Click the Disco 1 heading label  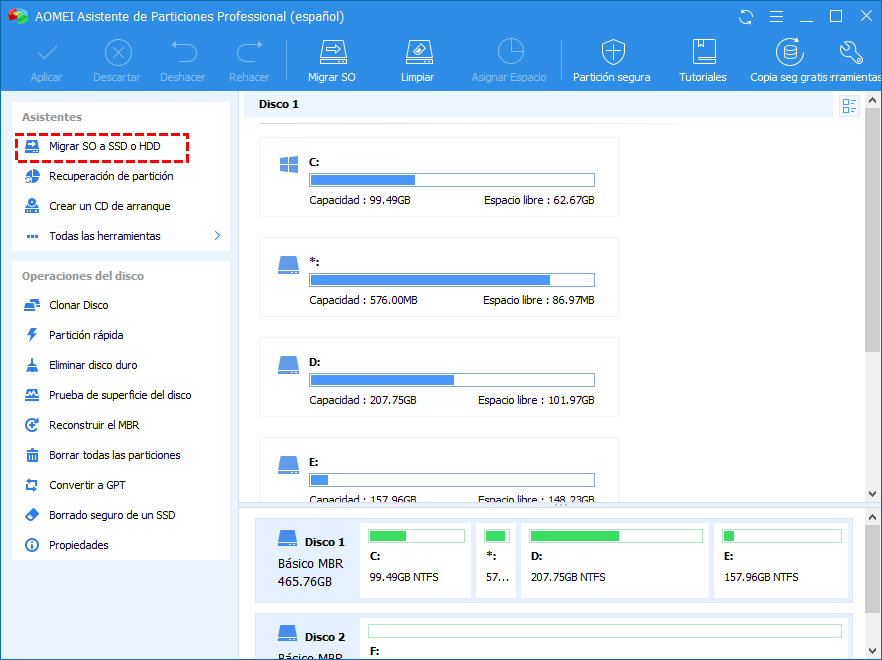(278, 104)
